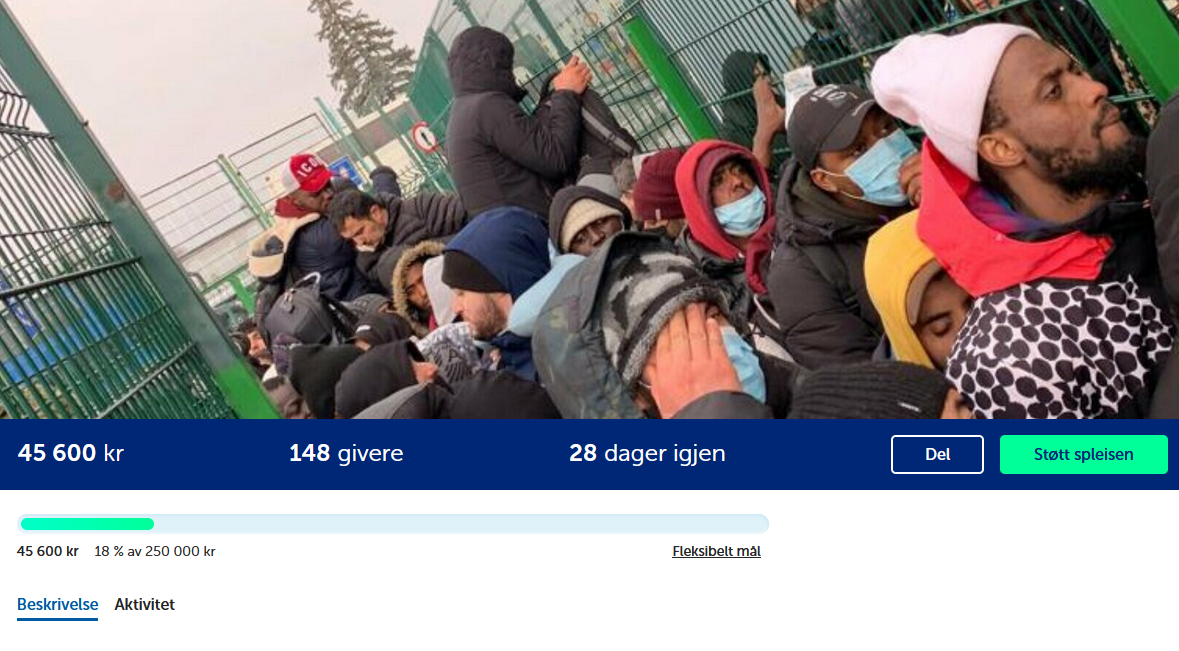Click the bold 45 600 kr under progress bar
Viewport: 1179px width, 651px height.
48,551
